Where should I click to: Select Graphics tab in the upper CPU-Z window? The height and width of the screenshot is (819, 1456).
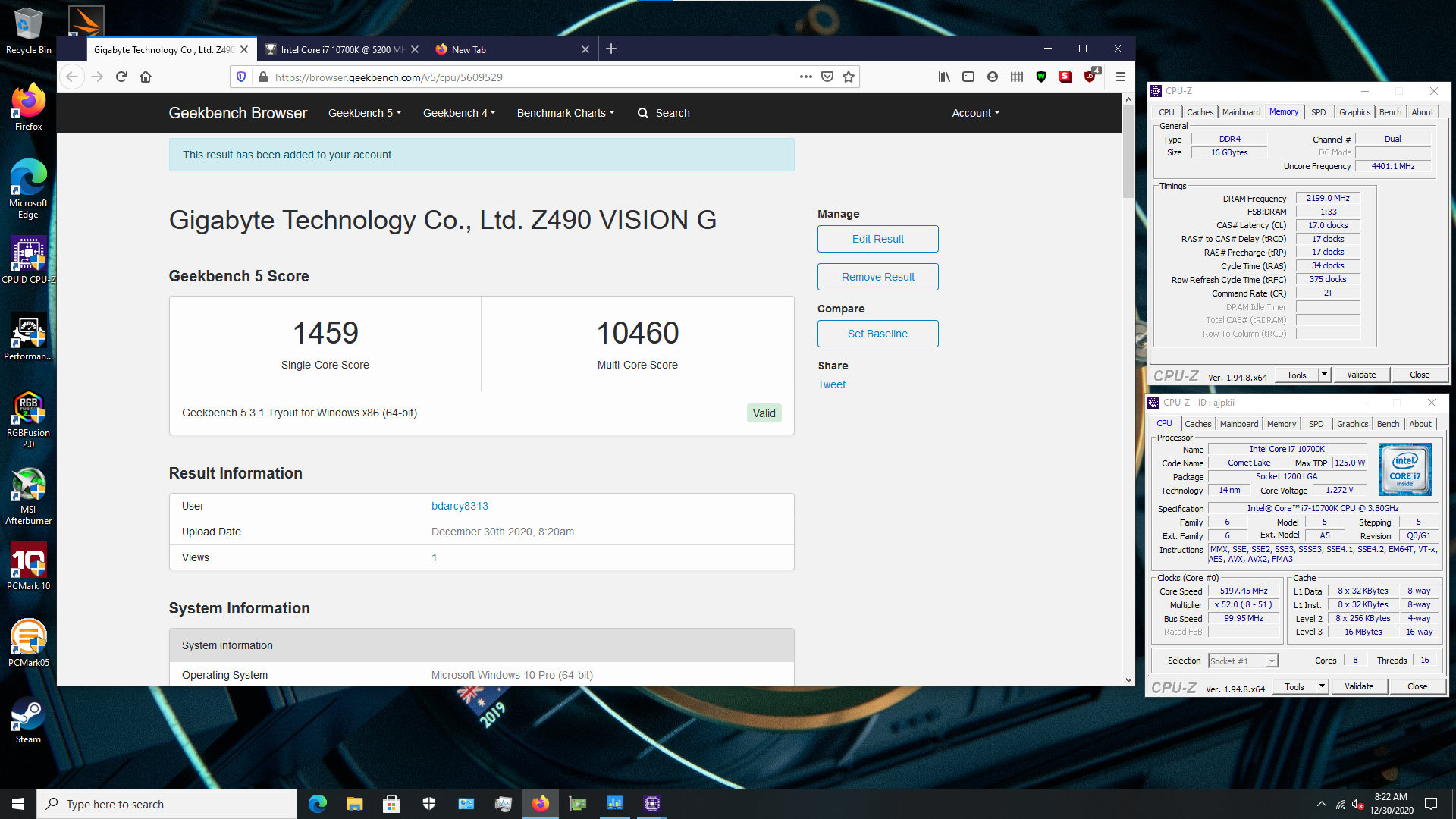click(x=1354, y=112)
